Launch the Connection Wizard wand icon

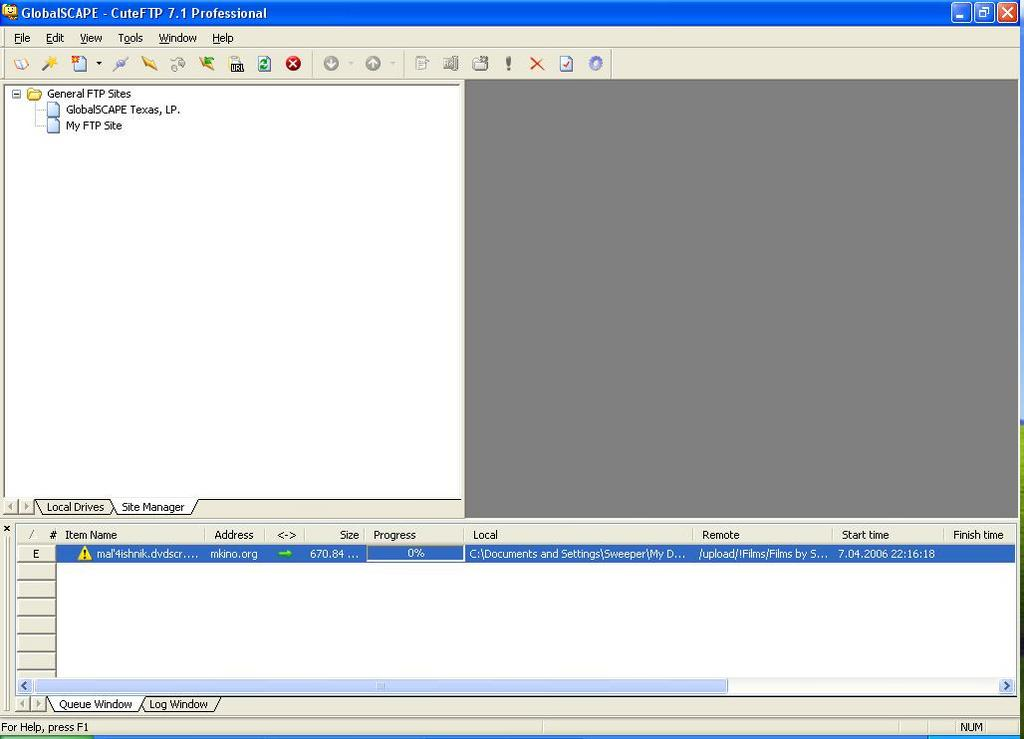coord(49,64)
